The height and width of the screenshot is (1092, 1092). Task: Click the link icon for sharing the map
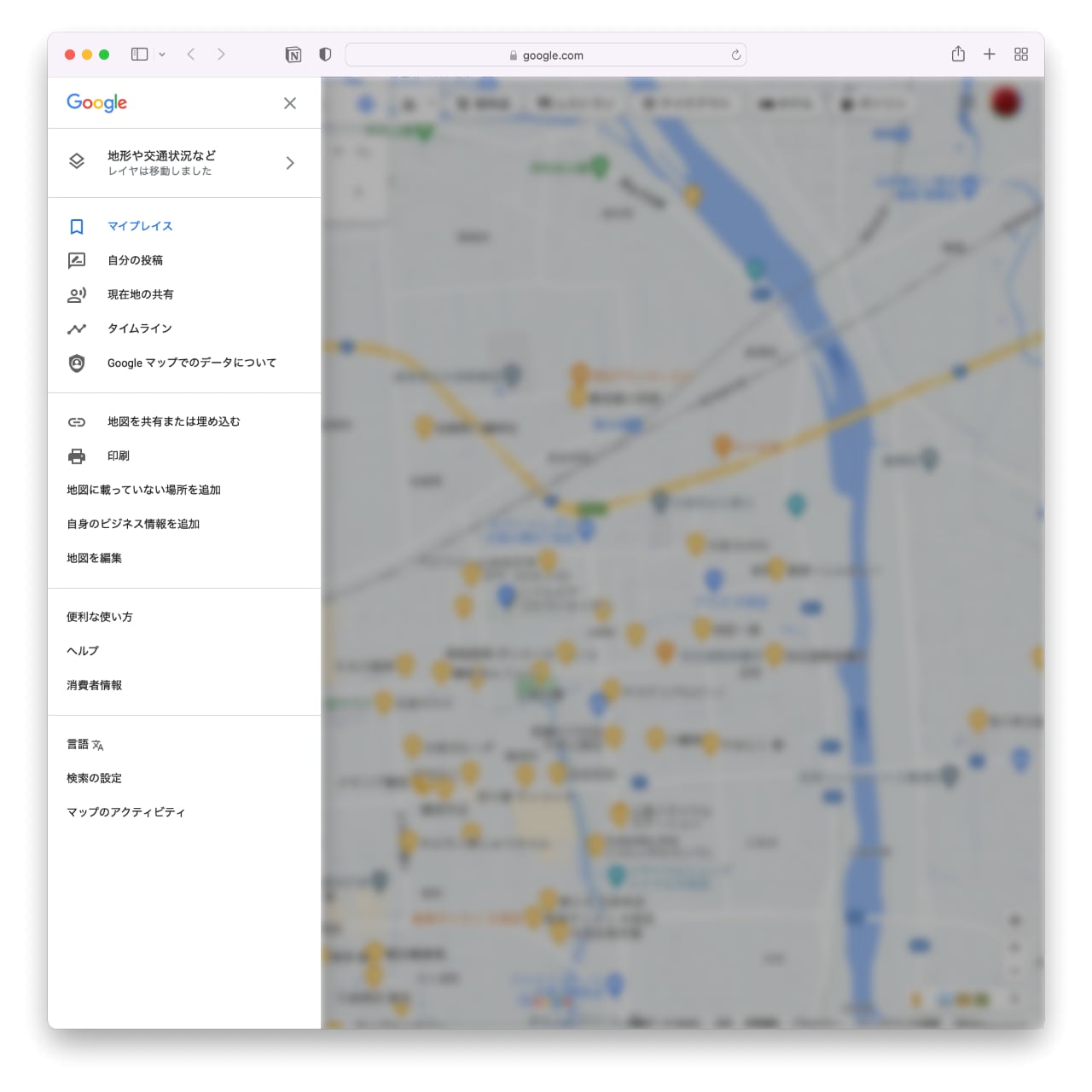(77, 421)
